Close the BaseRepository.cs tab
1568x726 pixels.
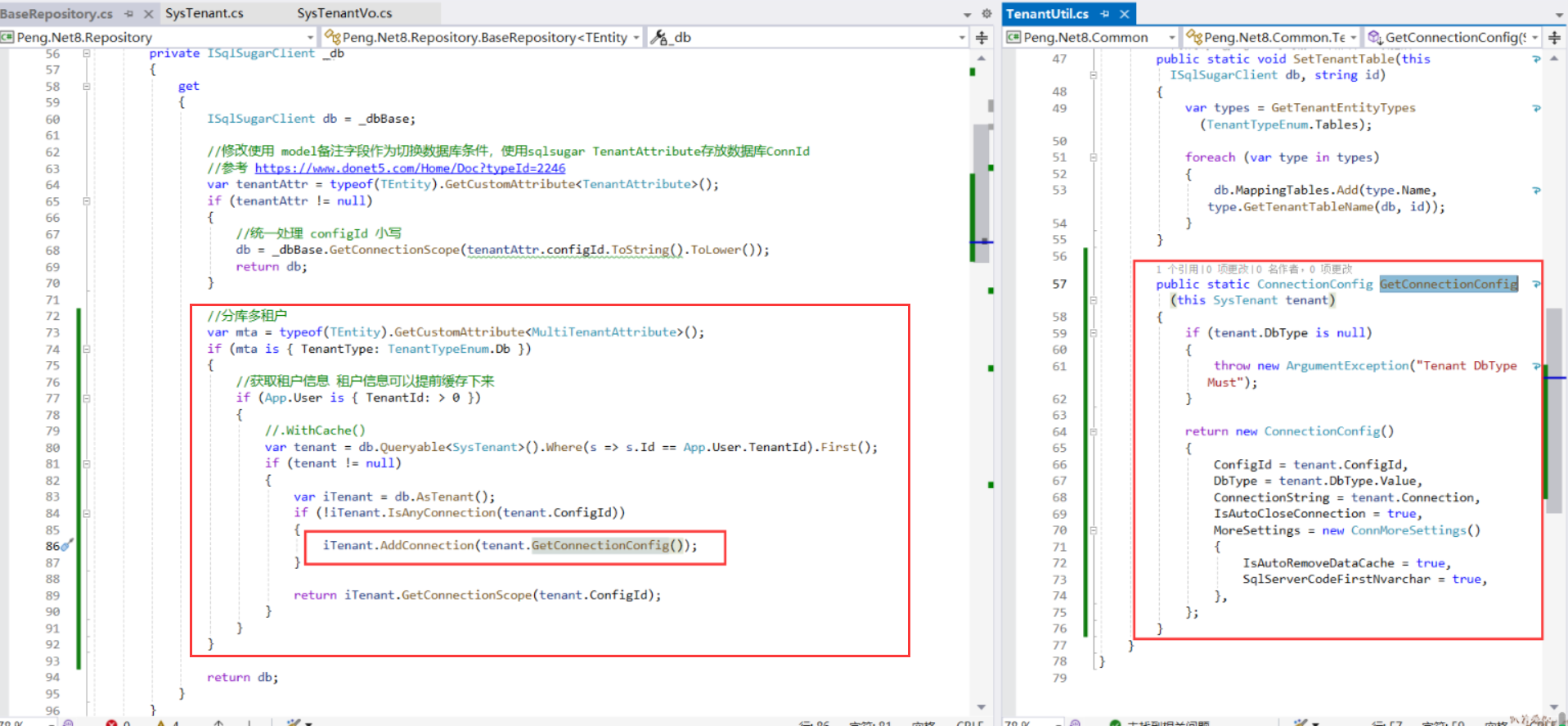coord(148,14)
